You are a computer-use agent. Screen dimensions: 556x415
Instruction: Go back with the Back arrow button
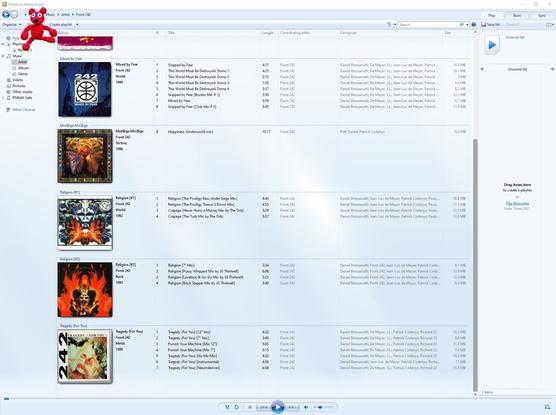pyautogui.click(x=6, y=15)
